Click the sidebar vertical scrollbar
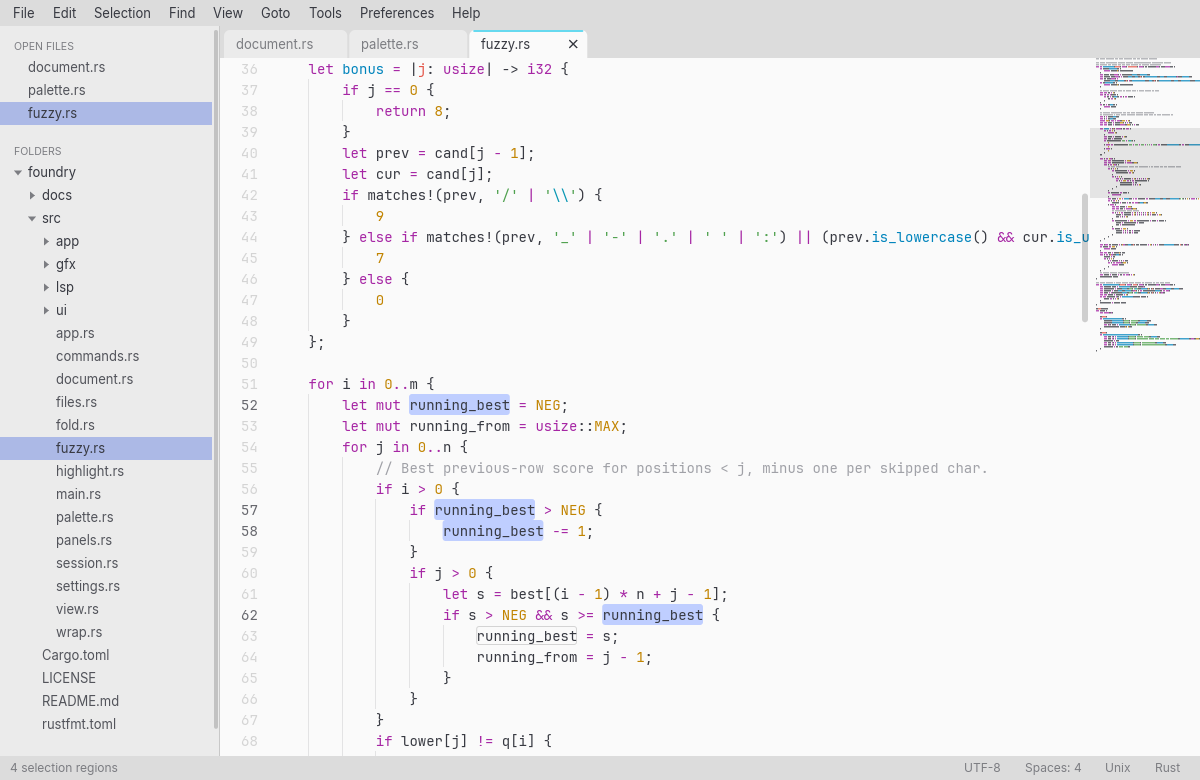The height and width of the screenshot is (780, 1200). pyautogui.click(x=216, y=380)
